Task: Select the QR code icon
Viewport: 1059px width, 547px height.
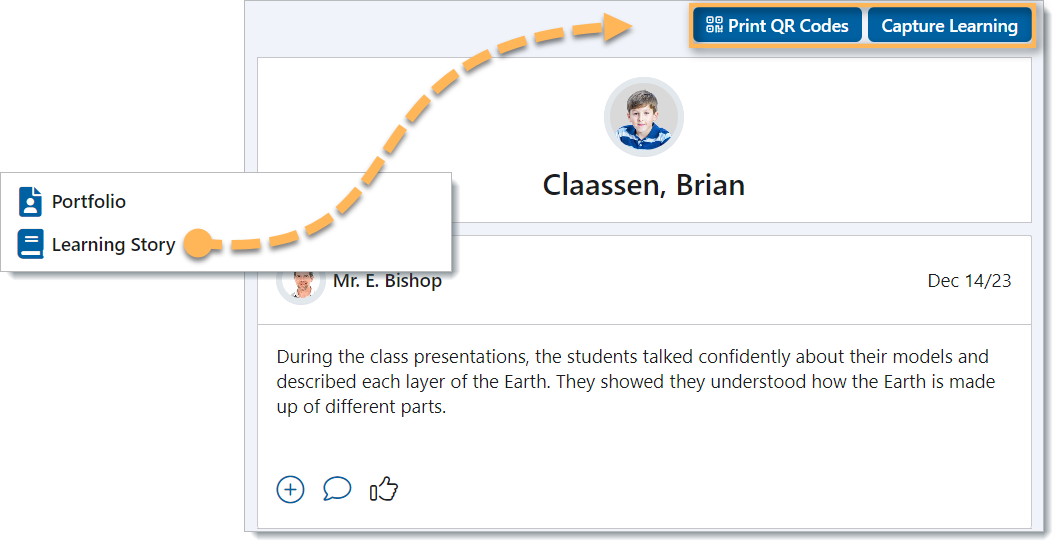Action: coord(714,25)
